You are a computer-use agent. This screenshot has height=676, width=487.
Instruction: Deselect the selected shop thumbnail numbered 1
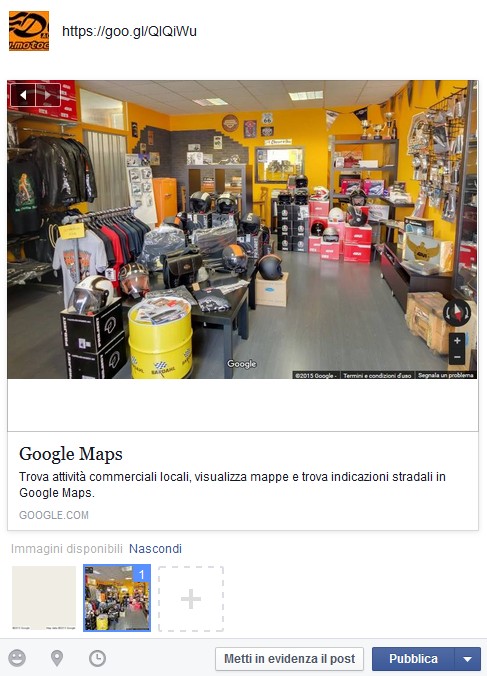[117, 598]
